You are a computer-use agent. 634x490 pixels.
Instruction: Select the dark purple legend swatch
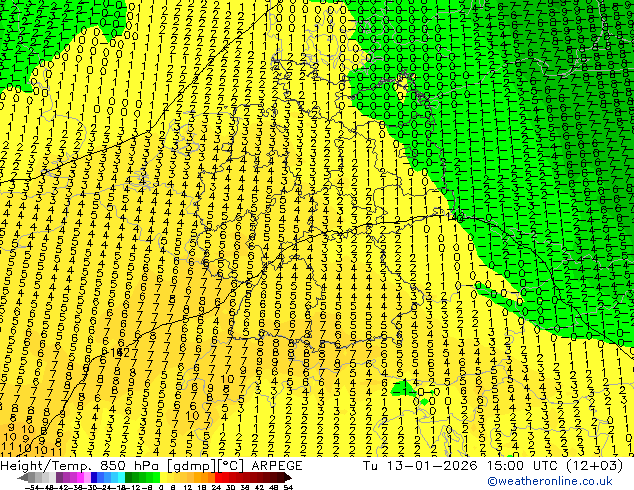tap(59, 477)
